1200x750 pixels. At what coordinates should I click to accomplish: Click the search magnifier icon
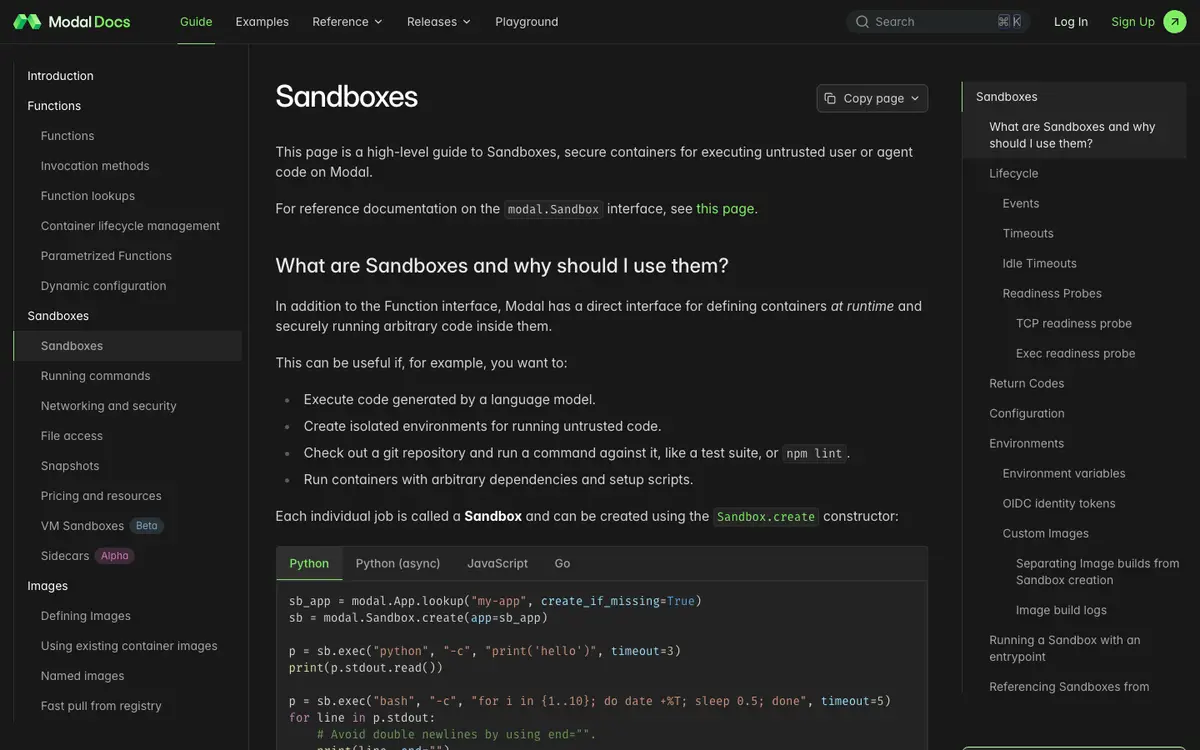862,21
